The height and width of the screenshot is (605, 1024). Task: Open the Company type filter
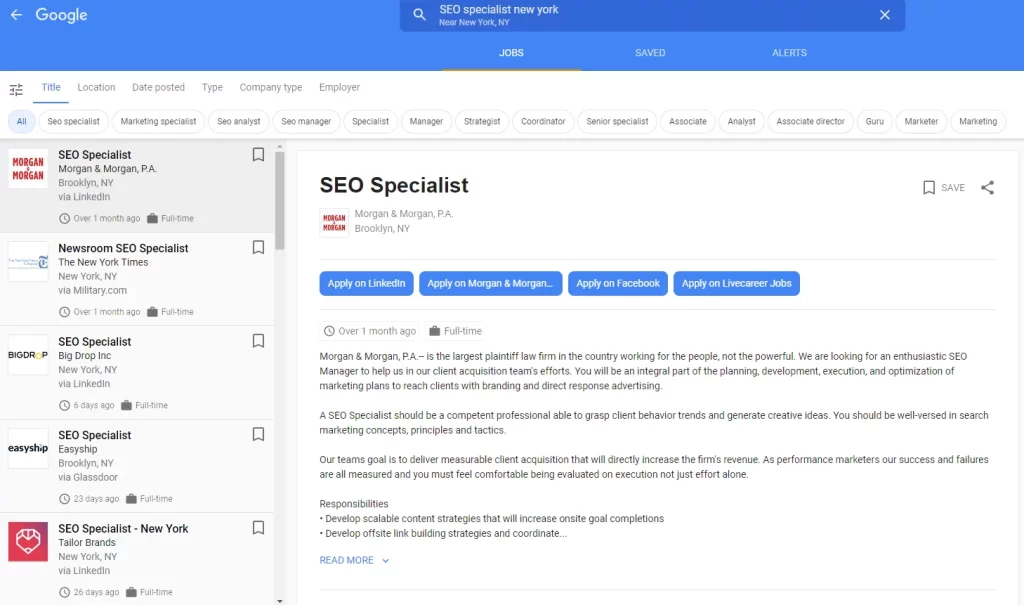(x=270, y=87)
